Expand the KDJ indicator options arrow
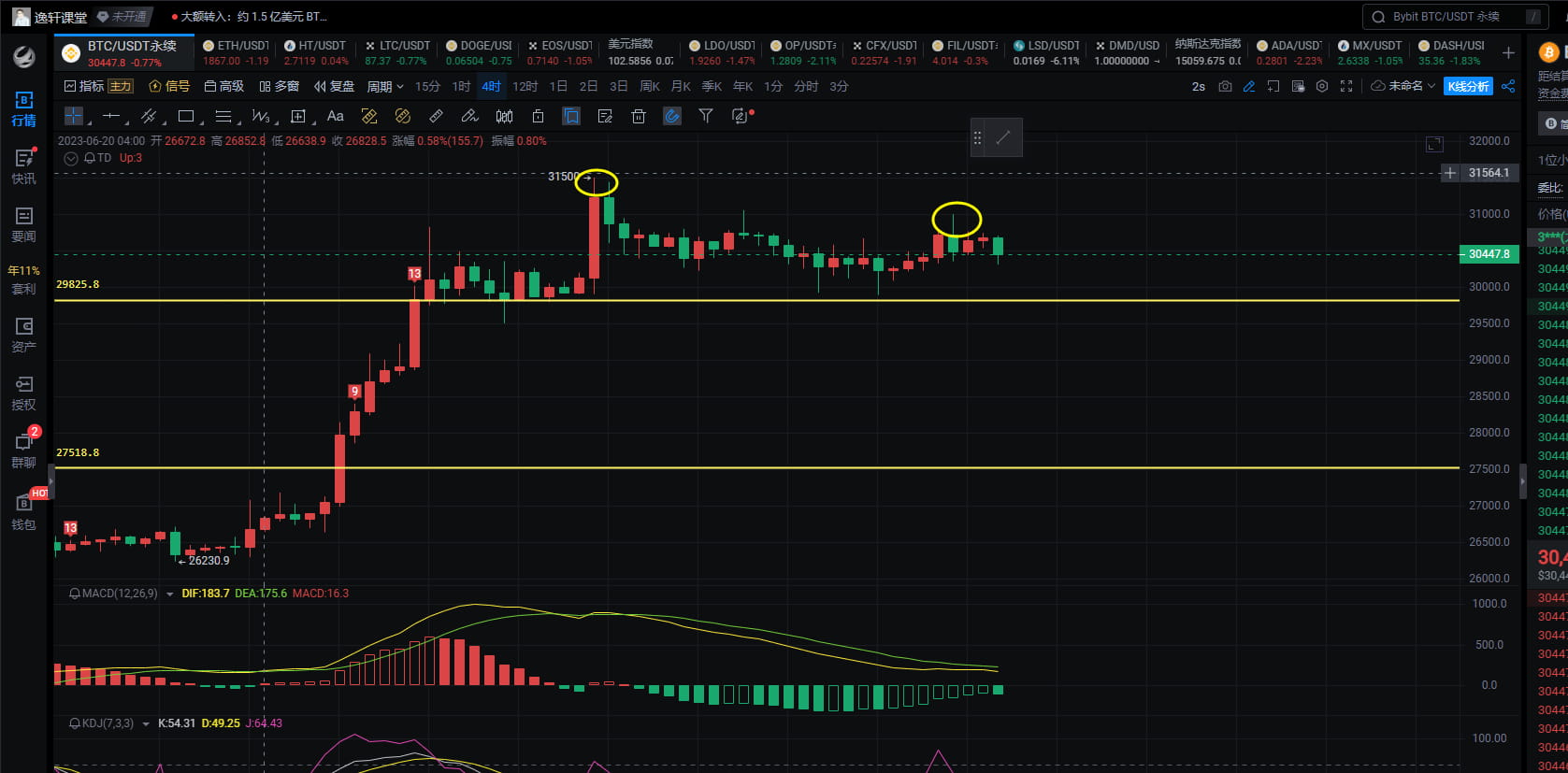The height and width of the screenshot is (773, 1568). 146,723
